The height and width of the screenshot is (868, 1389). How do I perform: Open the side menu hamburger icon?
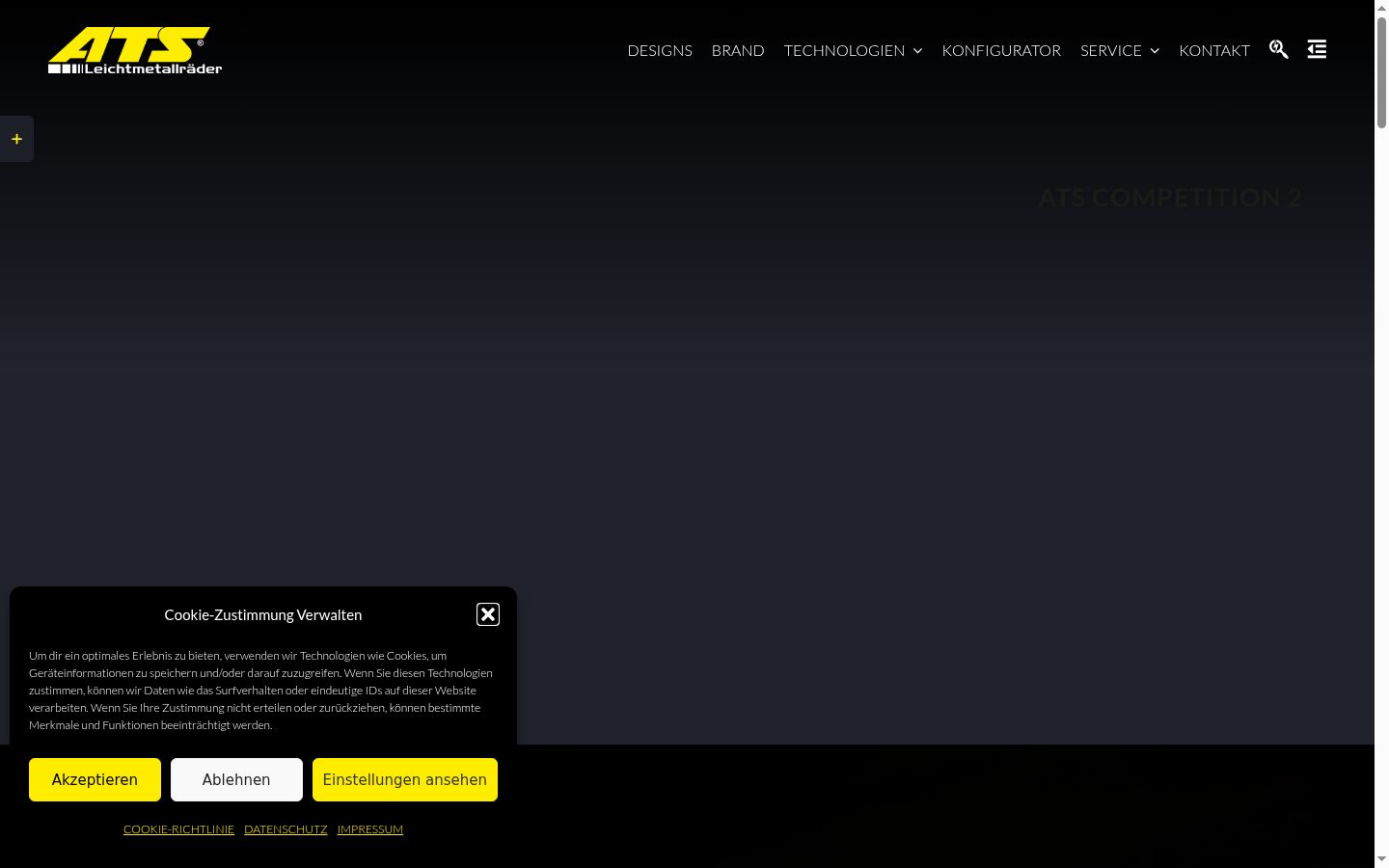click(1317, 49)
